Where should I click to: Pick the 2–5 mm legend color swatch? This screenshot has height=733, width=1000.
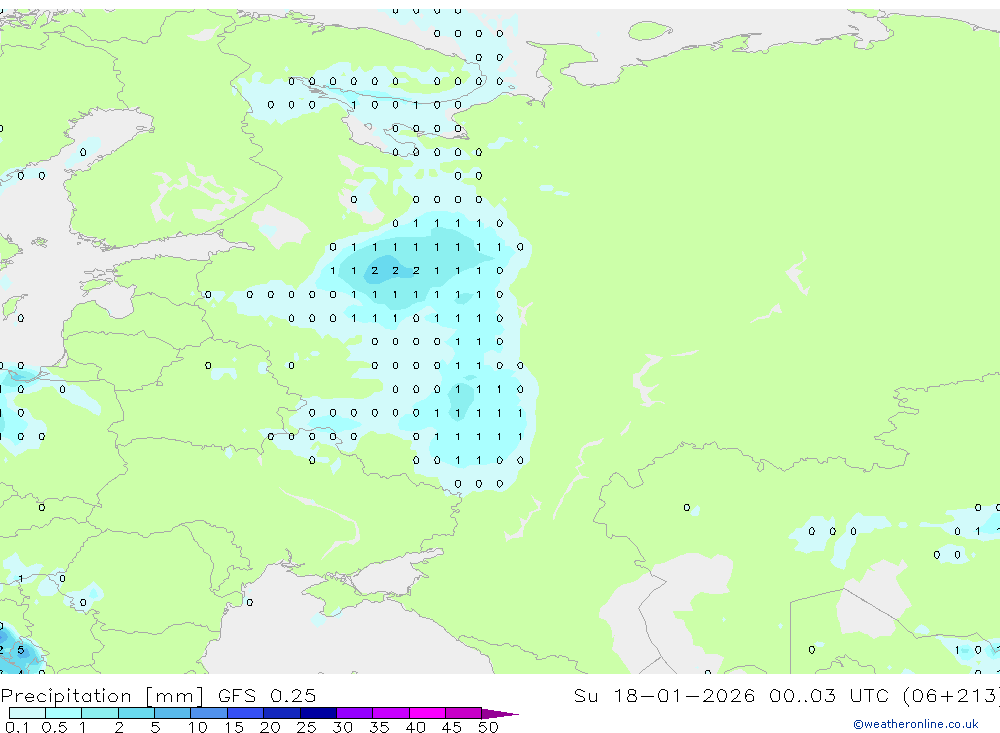pyautogui.click(x=136, y=713)
